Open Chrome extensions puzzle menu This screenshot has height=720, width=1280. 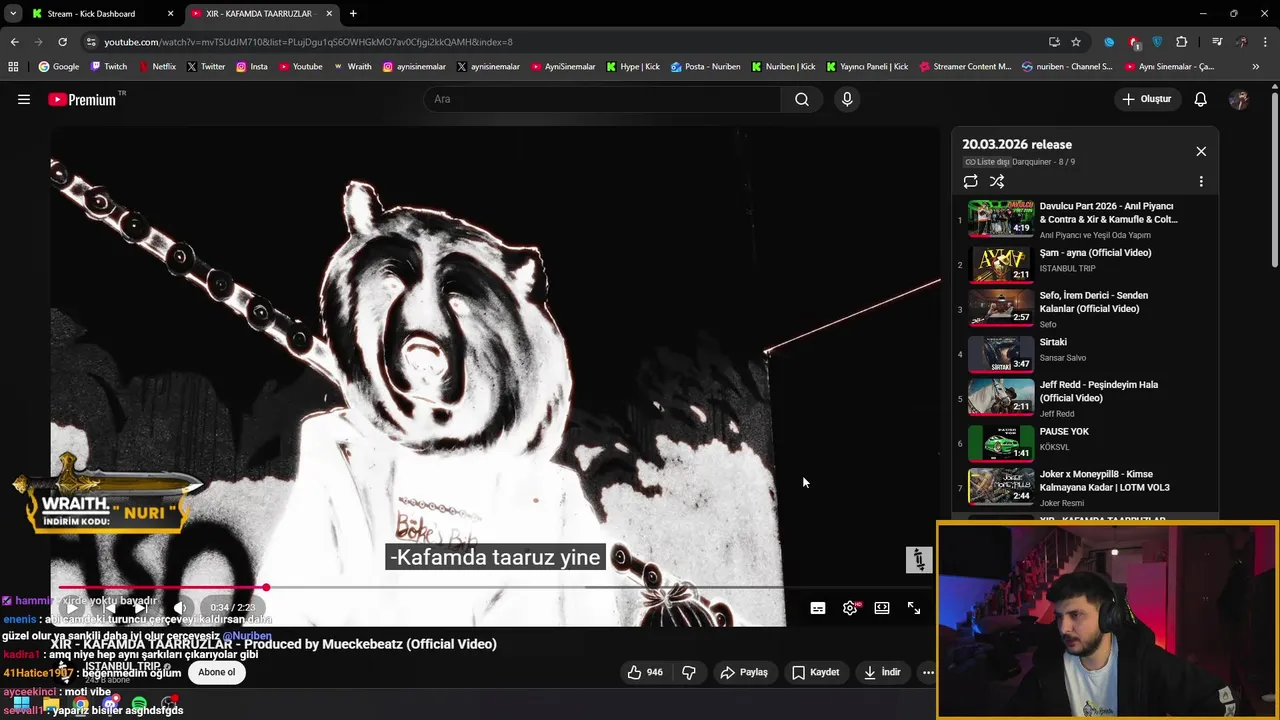tap(1182, 42)
